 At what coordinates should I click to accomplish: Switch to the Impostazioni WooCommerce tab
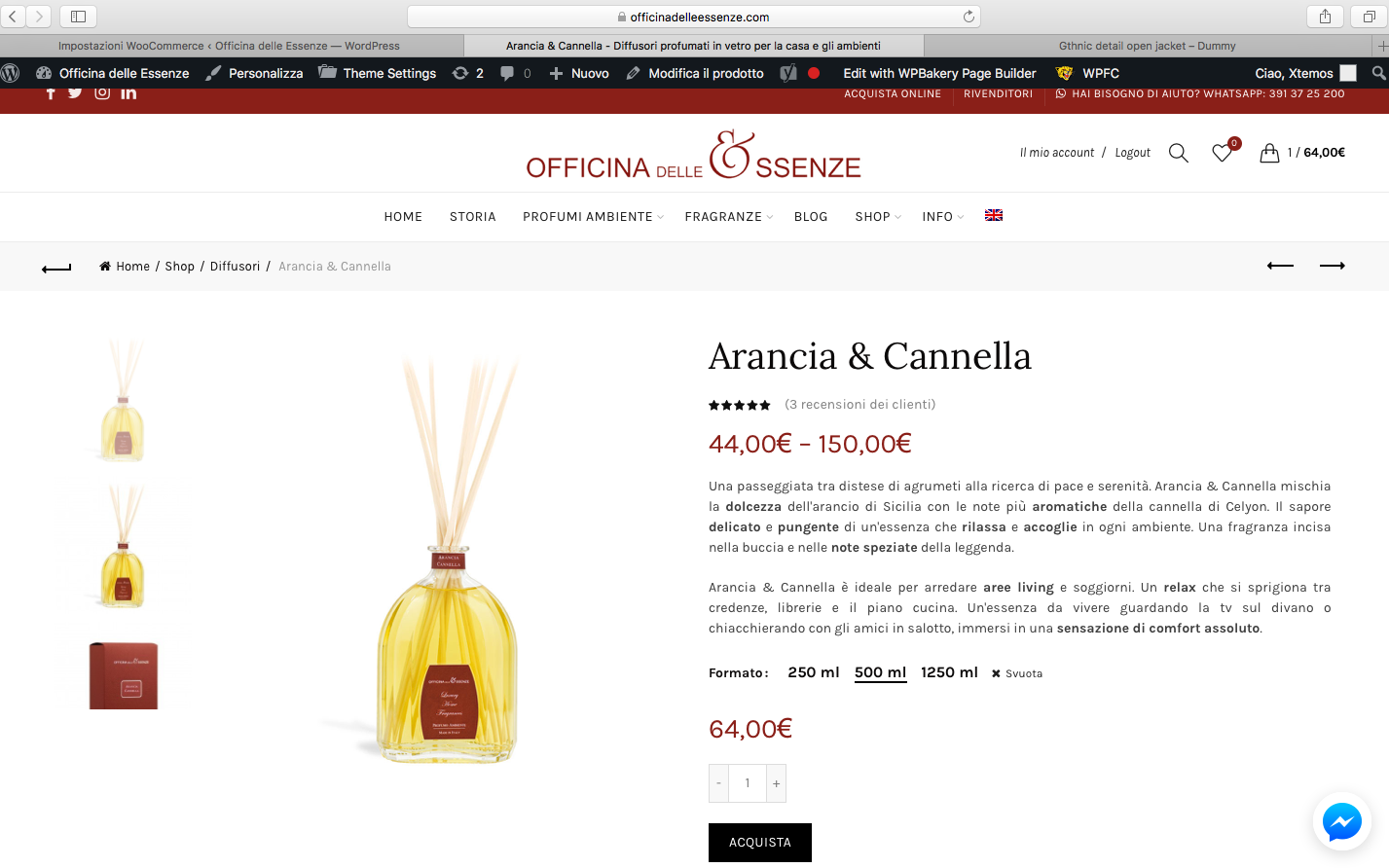230,46
